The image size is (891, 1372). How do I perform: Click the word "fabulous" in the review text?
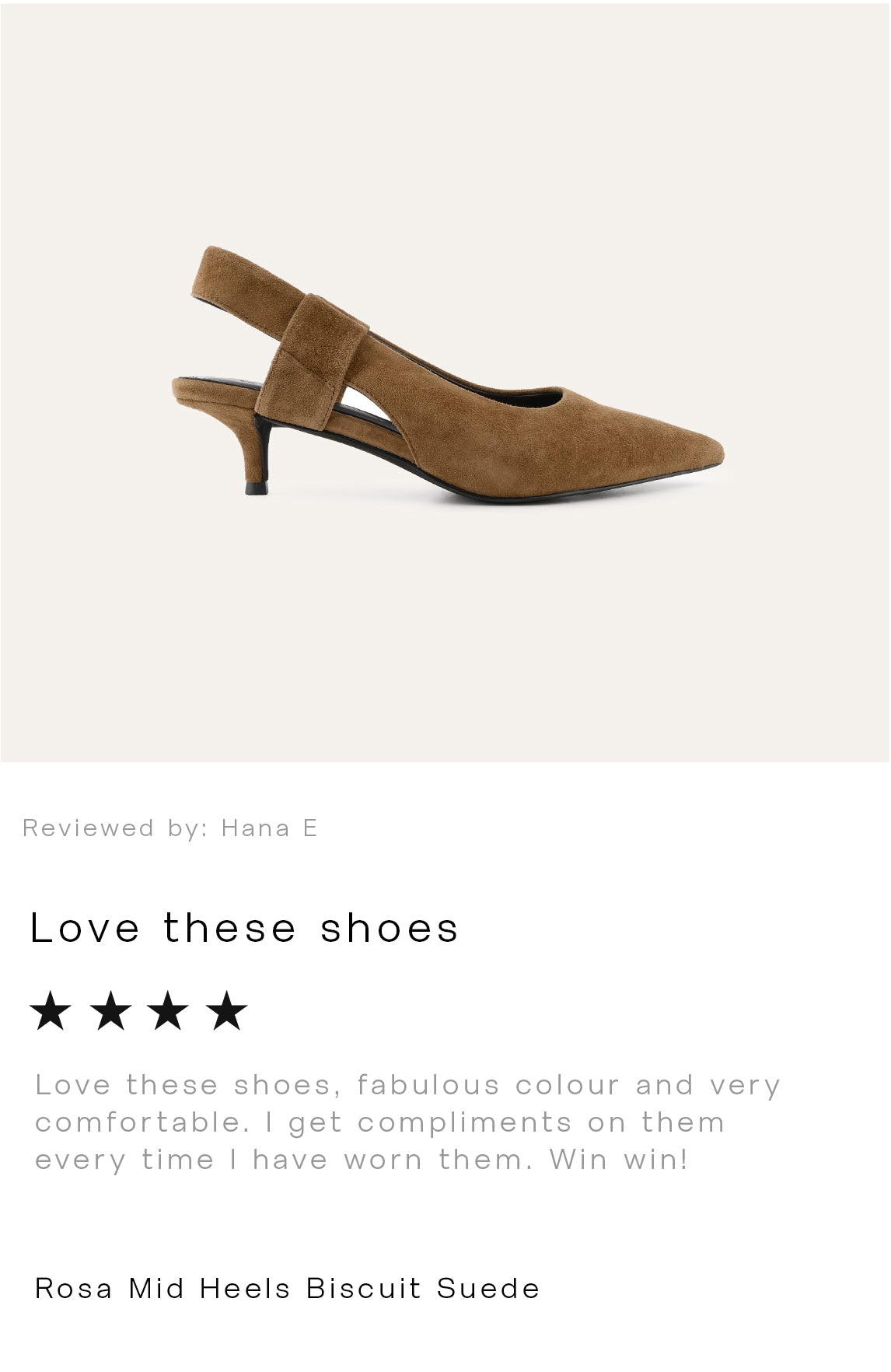pyautogui.click(x=428, y=1085)
